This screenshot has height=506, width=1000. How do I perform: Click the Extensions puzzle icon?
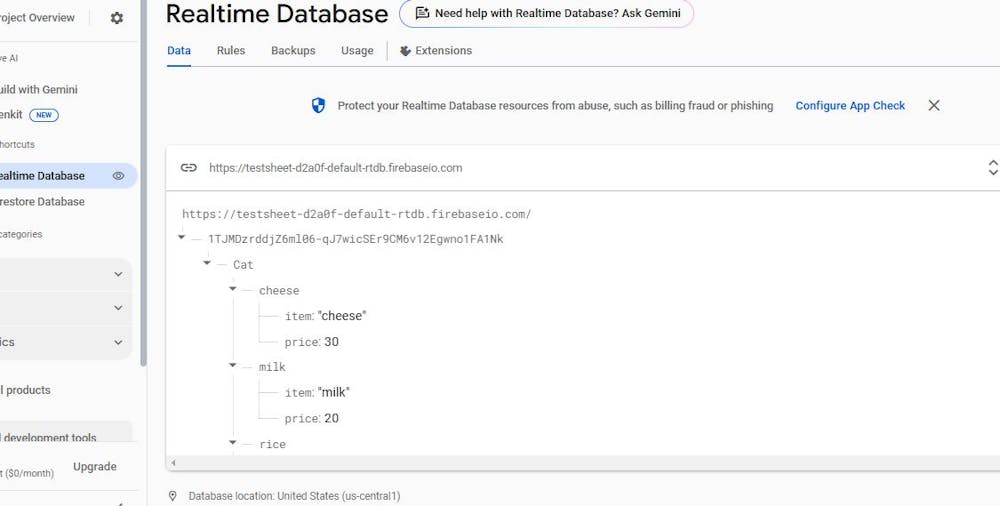[405, 51]
